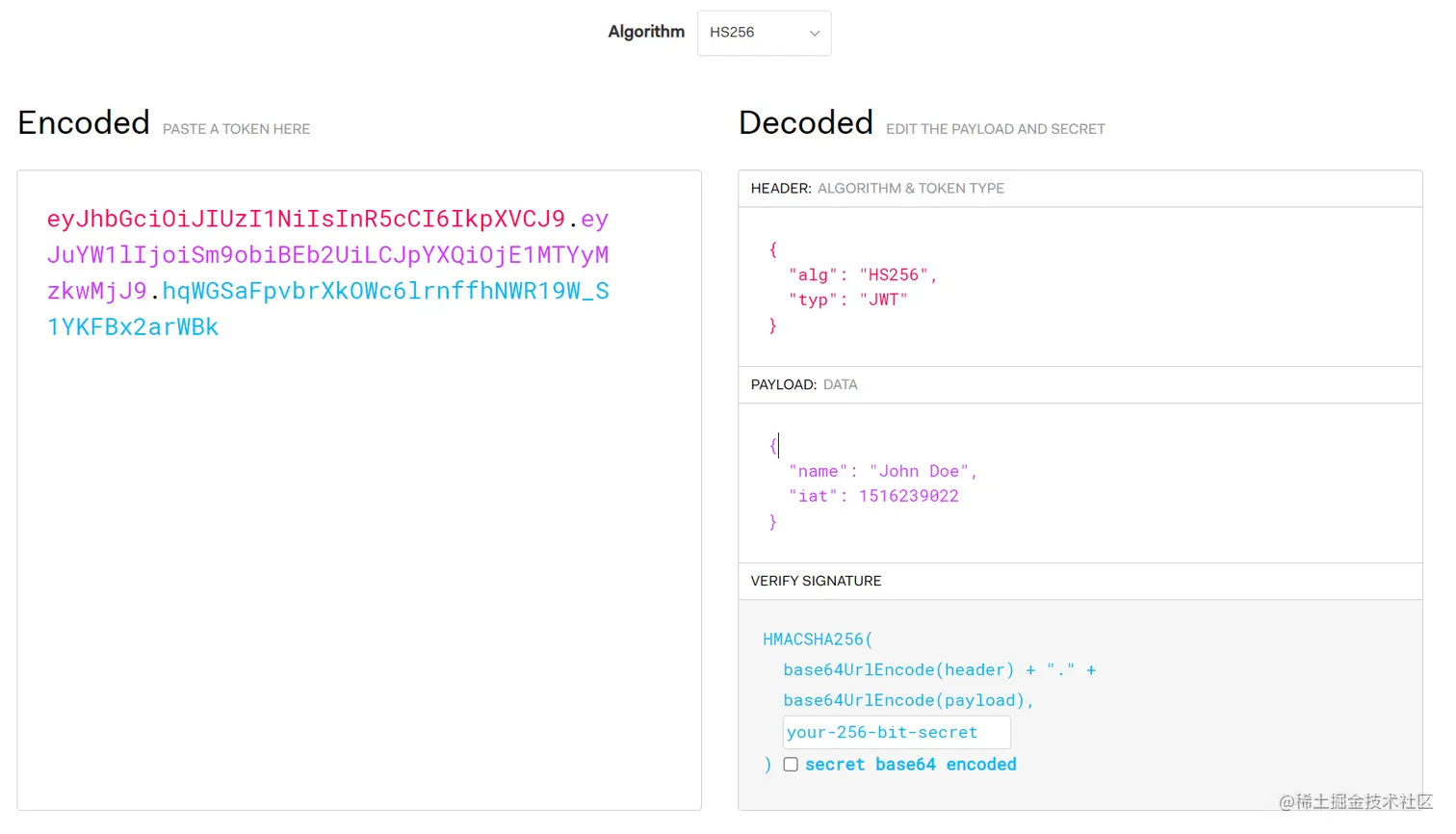
Task: Open the Algorithm HS256 dropdown
Action: coord(763,33)
